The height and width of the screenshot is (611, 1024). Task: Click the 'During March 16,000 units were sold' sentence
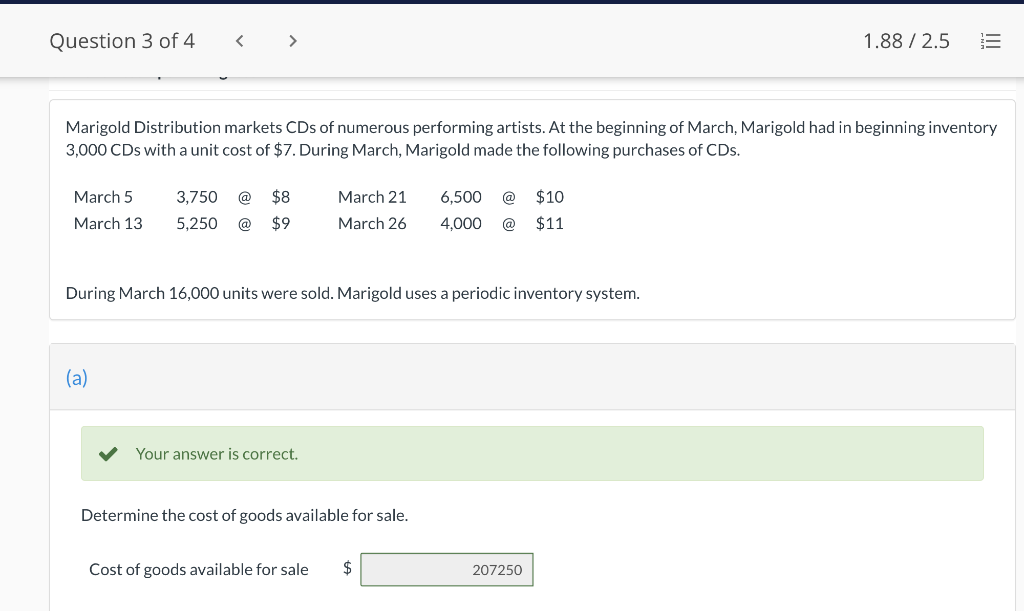(x=200, y=294)
